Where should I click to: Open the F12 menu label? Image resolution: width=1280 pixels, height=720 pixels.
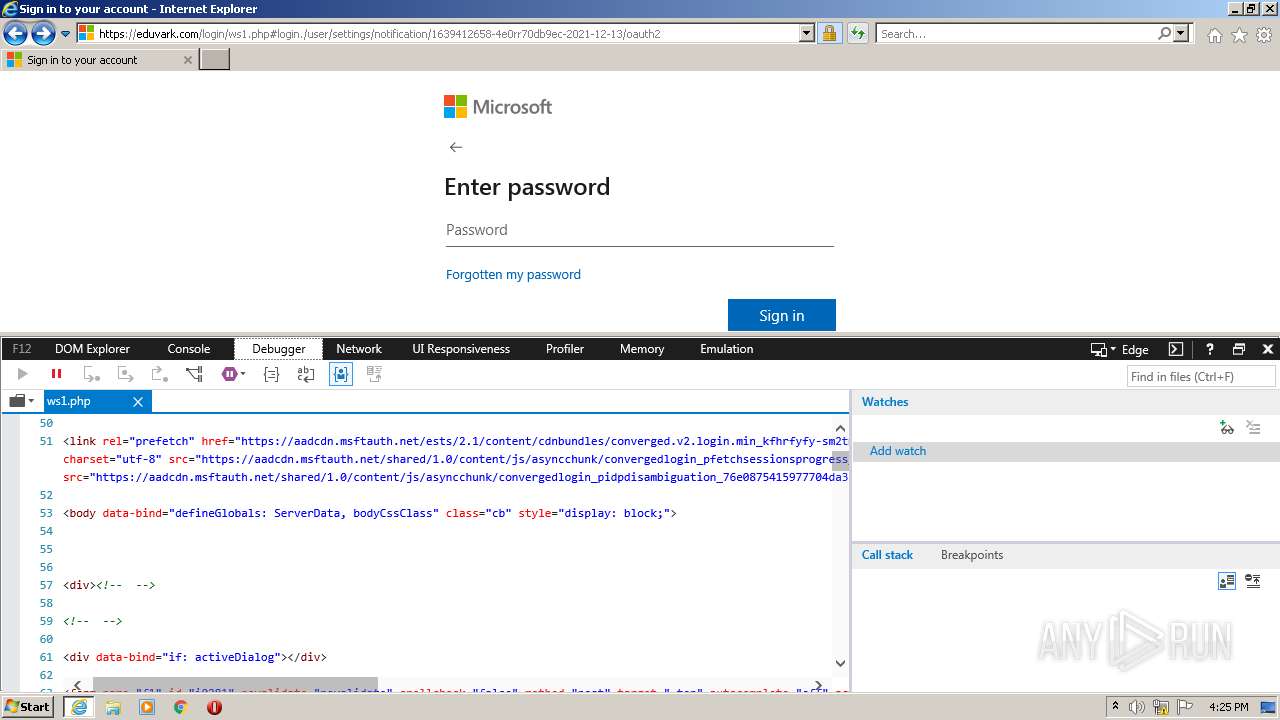tap(21, 349)
